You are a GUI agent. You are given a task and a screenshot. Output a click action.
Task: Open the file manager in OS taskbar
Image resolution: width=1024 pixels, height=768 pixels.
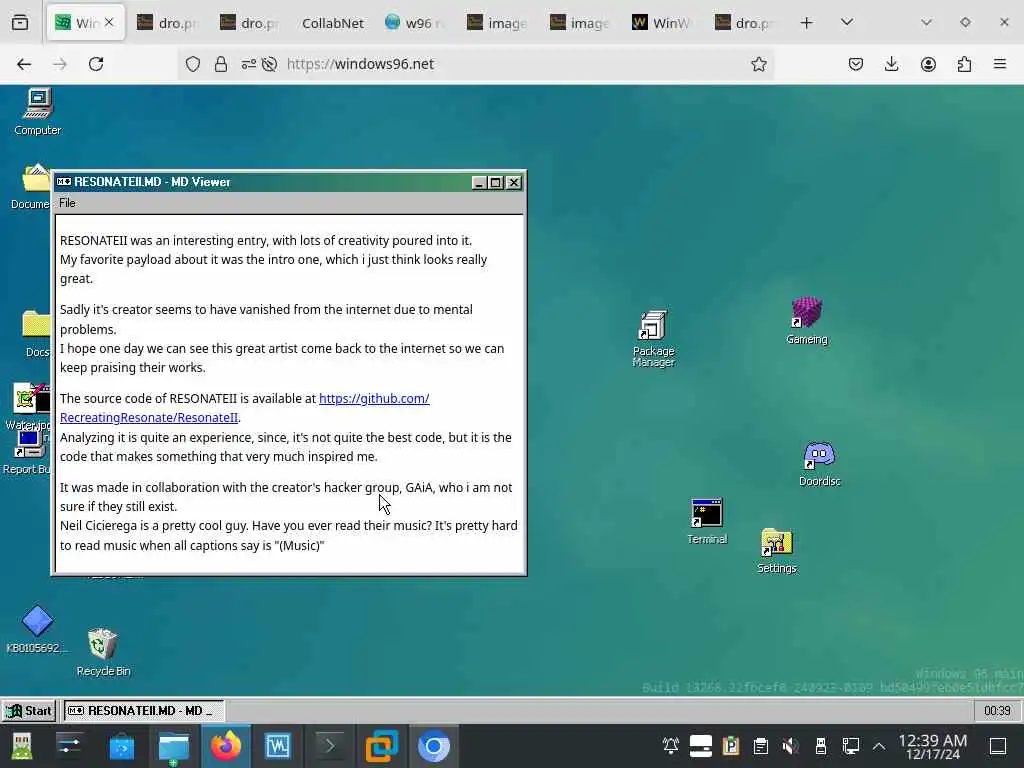174,746
